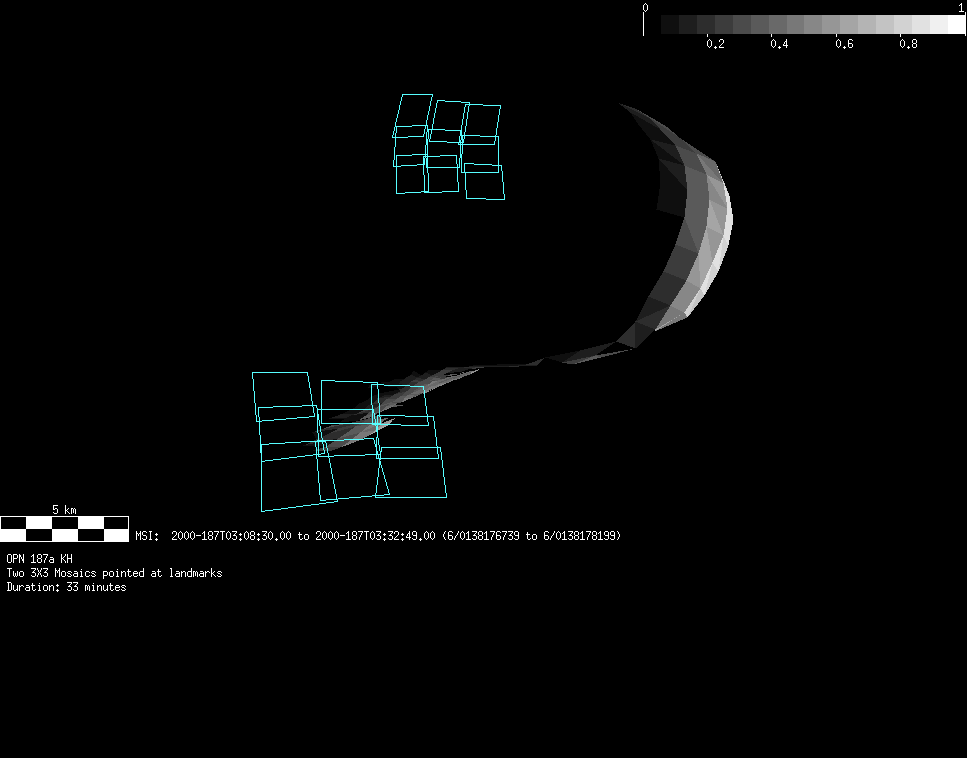Screen dimensions: 967x758
Task: Click the 1 label at colorbar right end
Action: (x=961, y=8)
